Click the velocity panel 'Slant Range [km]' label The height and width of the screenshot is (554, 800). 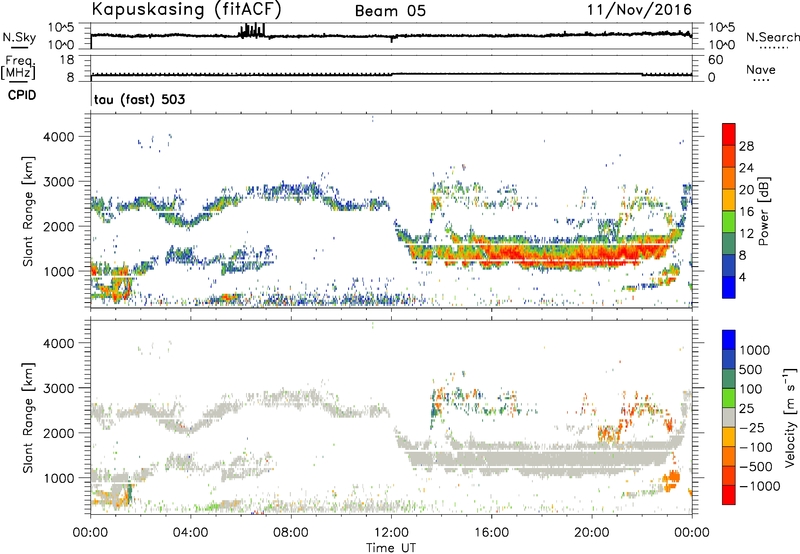point(28,417)
